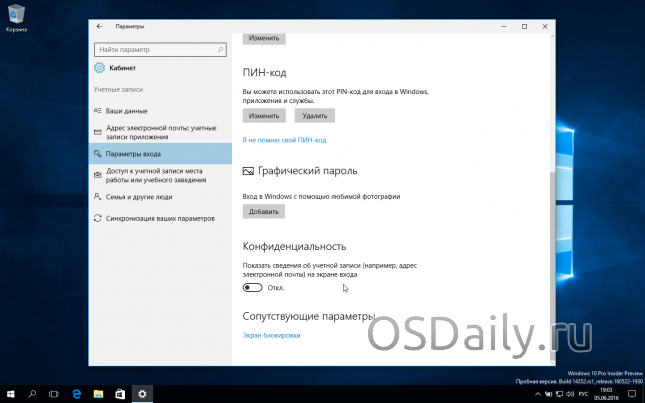Toggle the Конфиденциальность switch showing Откл.
This screenshot has width=645, height=403.
coord(253,287)
